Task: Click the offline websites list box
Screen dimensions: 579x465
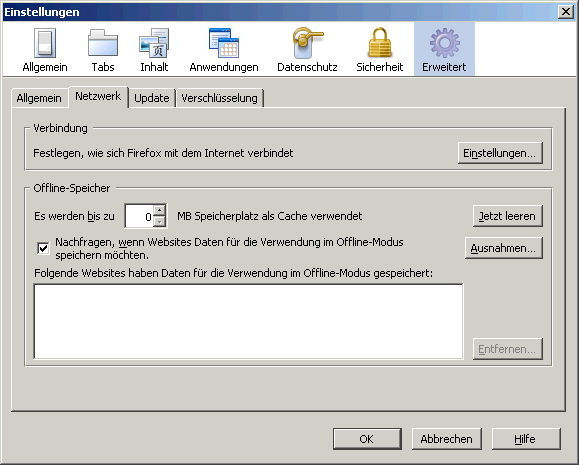Action: click(x=248, y=321)
